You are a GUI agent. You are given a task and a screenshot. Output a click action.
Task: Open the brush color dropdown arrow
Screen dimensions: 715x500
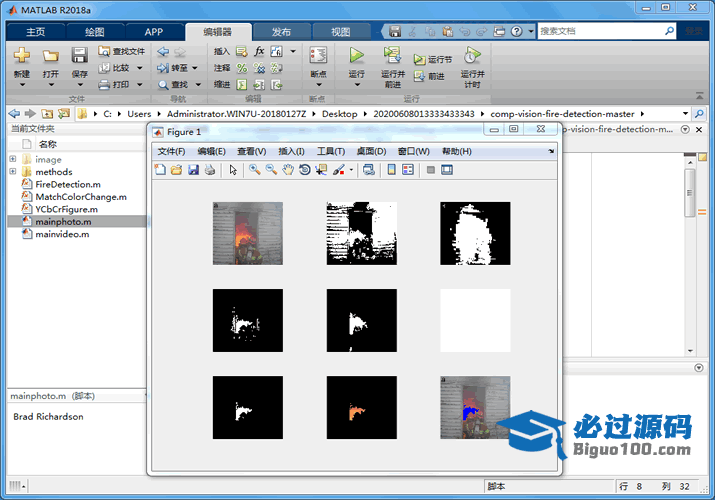pos(352,170)
